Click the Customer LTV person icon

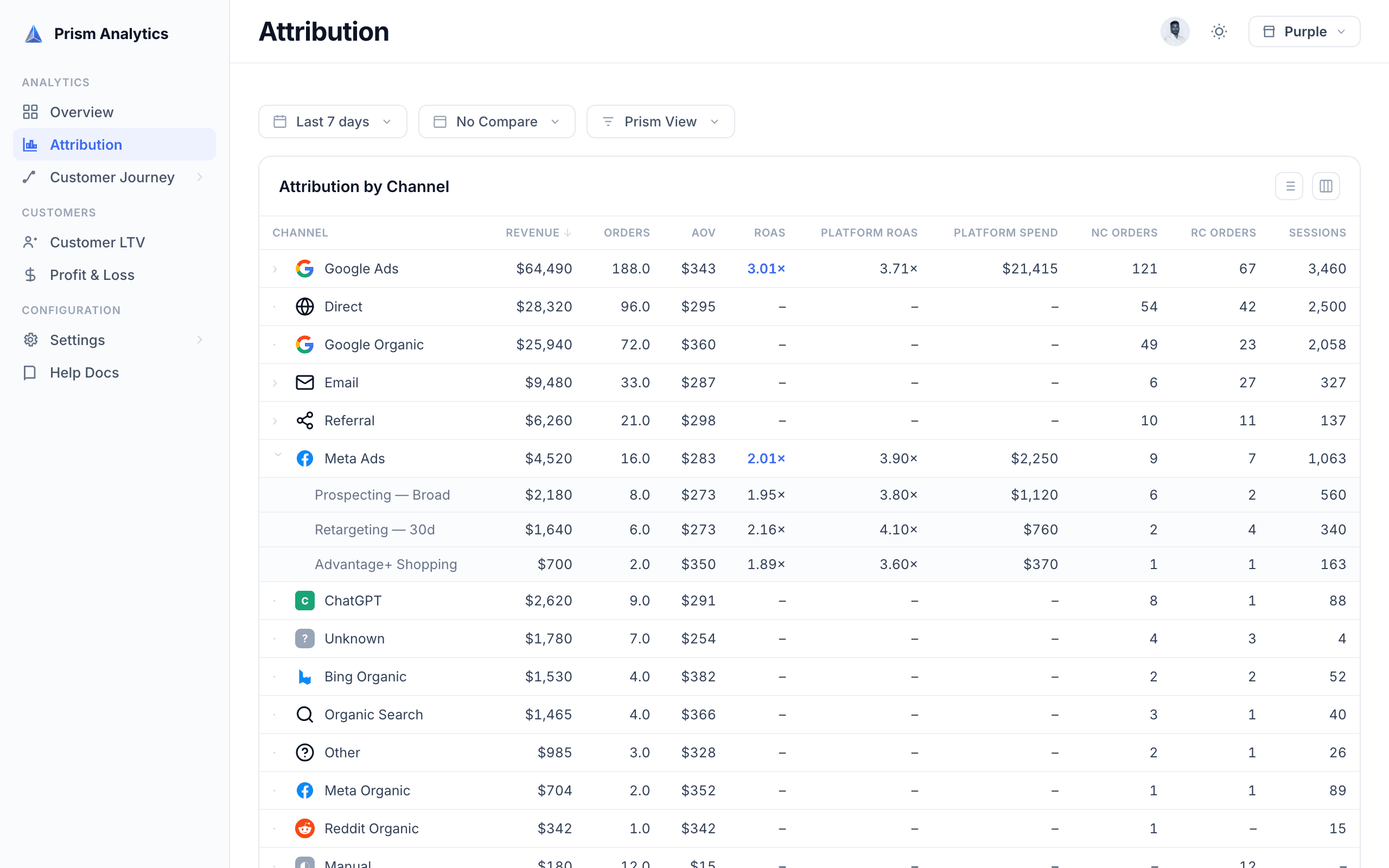coord(30,242)
